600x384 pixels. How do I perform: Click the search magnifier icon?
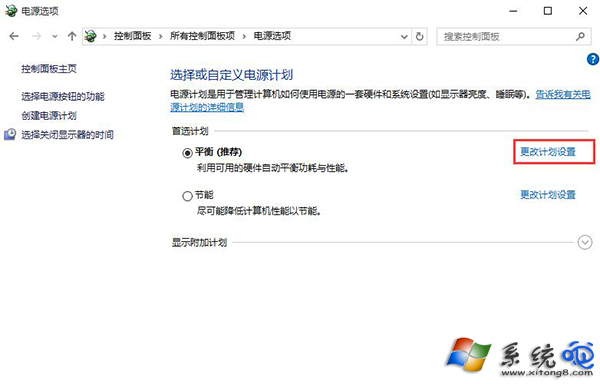click(x=580, y=36)
